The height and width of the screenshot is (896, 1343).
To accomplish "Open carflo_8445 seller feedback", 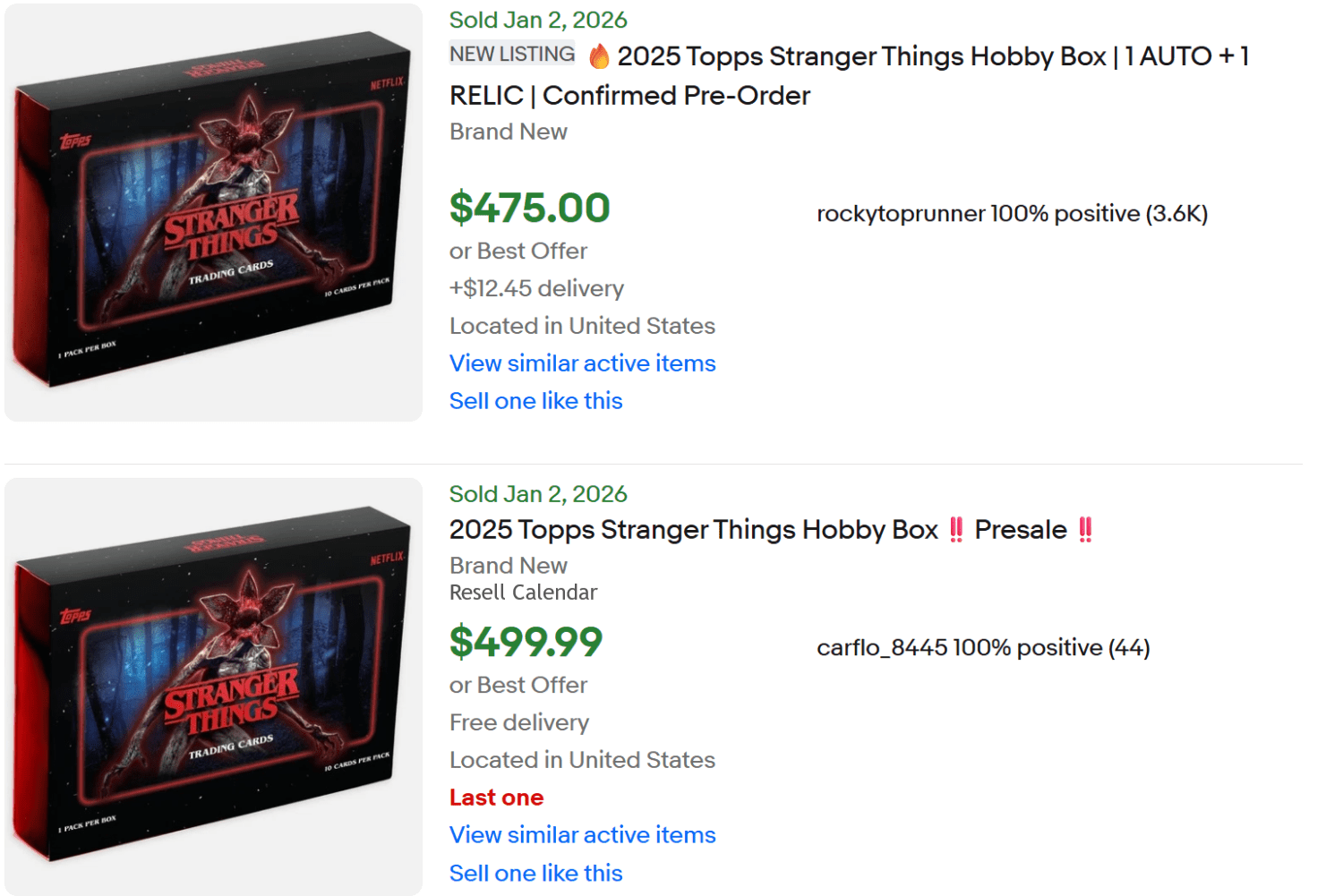I will (984, 647).
